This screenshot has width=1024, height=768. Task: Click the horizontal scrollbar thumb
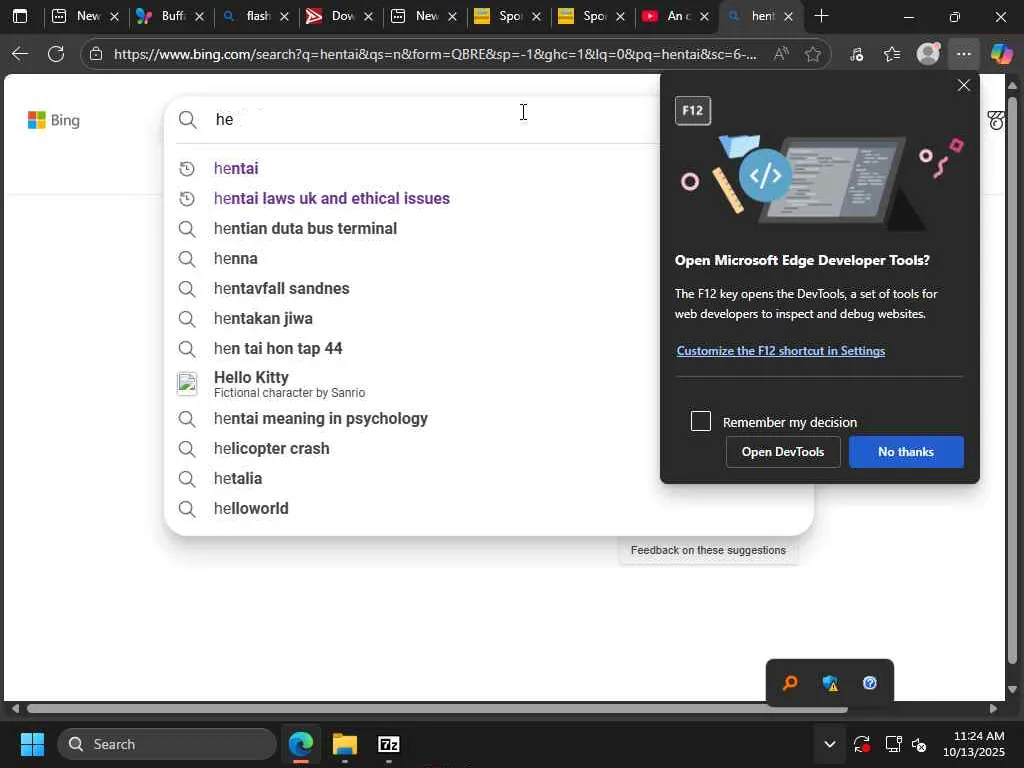(x=437, y=709)
